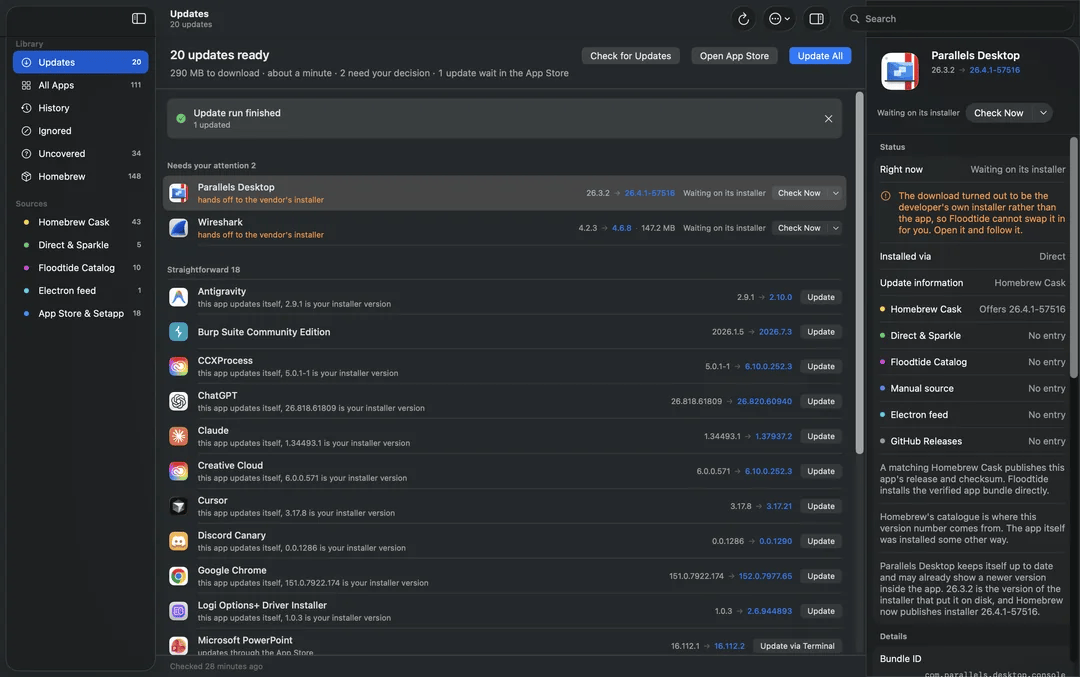1080x677 pixels.
Task: Click the CCXProcess app icon
Action: pyautogui.click(x=178, y=366)
